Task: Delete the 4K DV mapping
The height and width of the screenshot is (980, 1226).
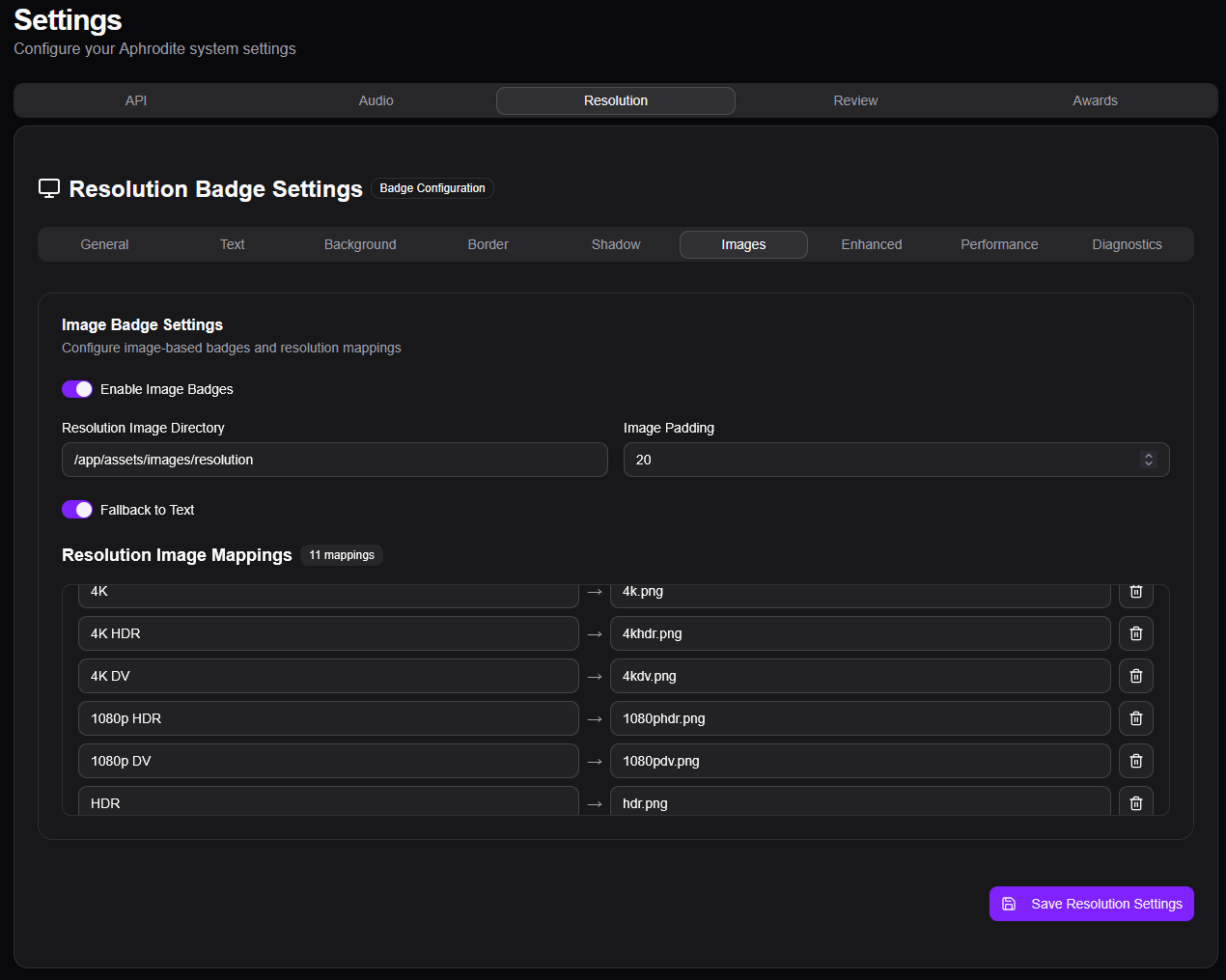Action: click(x=1136, y=676)
